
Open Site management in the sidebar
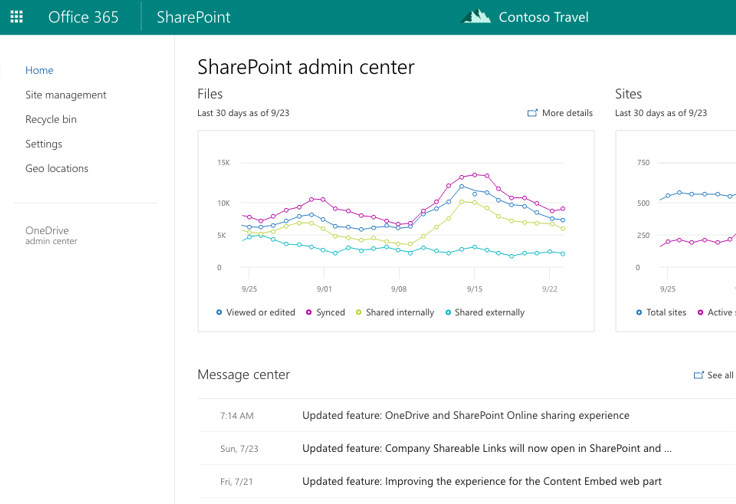click(66, 95)
